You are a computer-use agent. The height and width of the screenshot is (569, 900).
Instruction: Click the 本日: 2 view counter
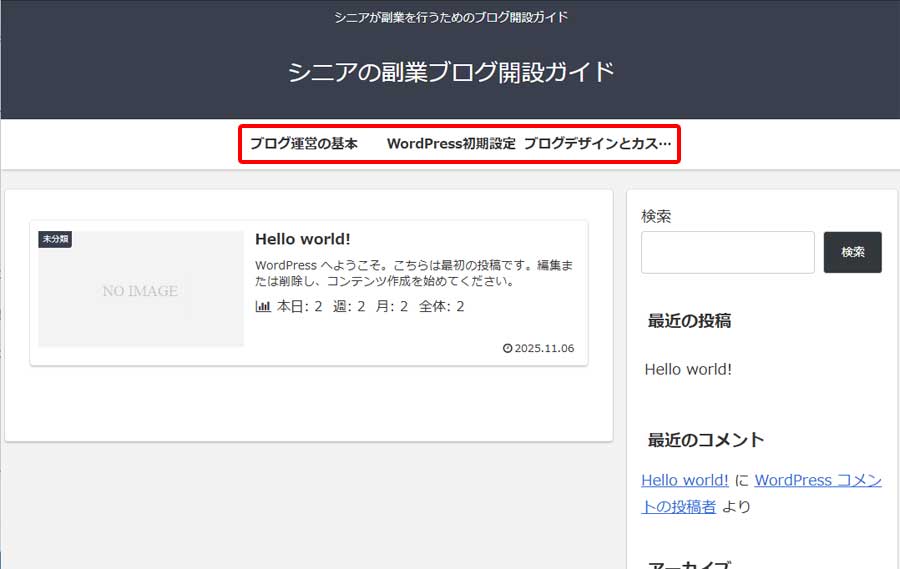[x=299, y=307]
